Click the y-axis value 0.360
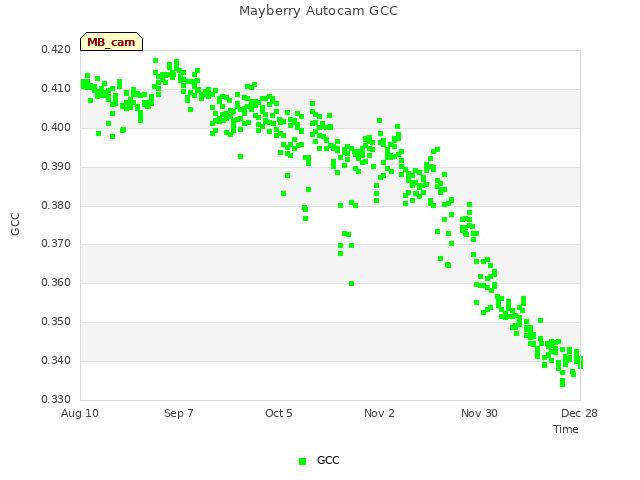 pyautogui.click(x=56, y=282)
